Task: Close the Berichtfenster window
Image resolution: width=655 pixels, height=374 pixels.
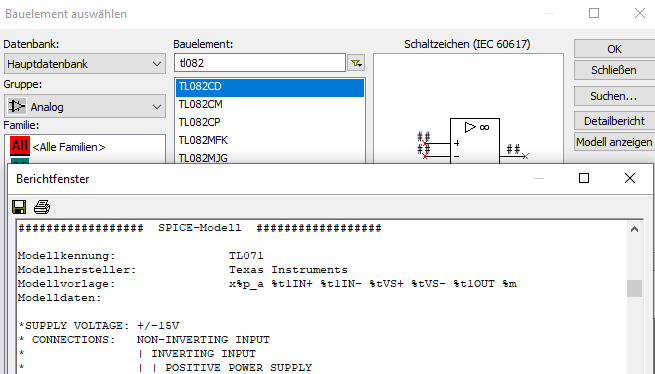Action: click(630, 178)
